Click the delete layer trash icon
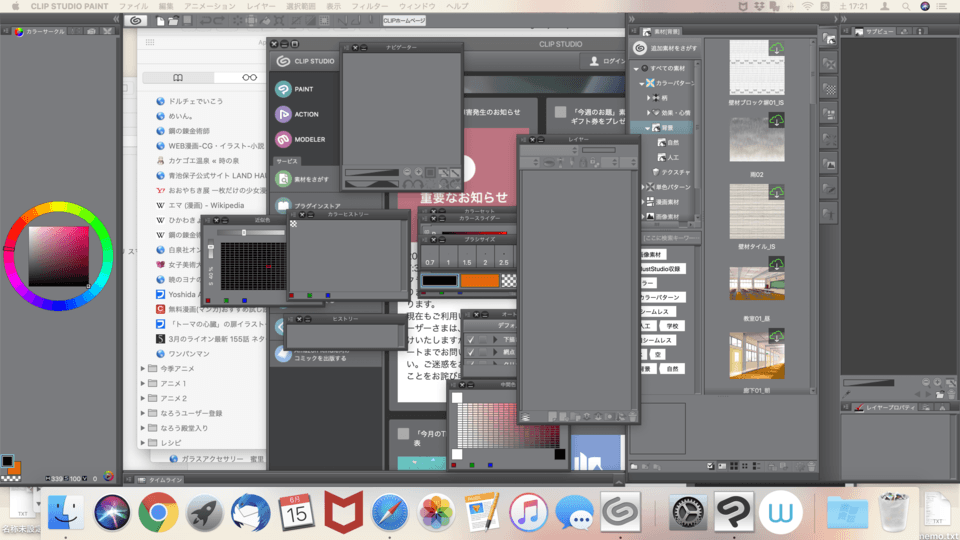The width and height of the screenshot is (960, 540). click(x=632, y=416)
